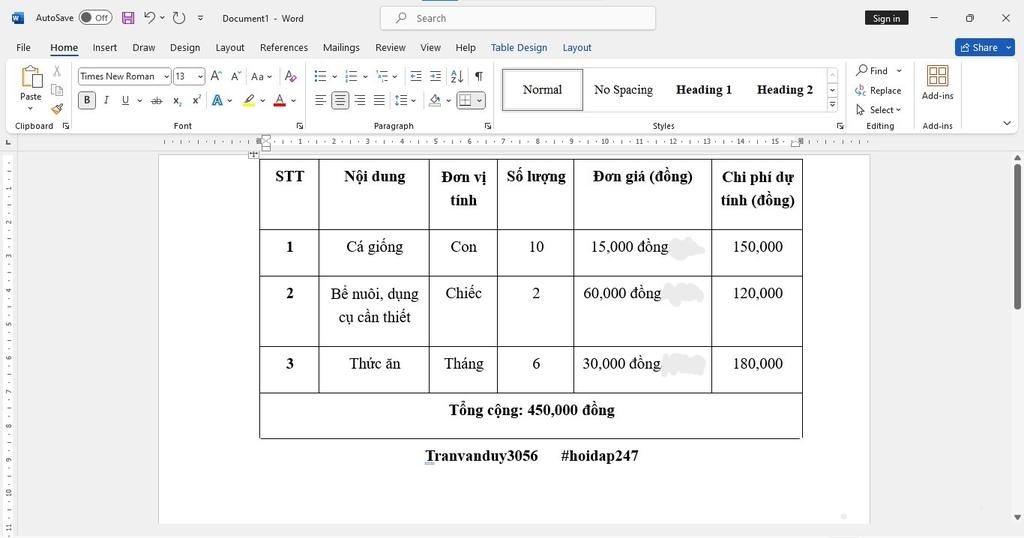Switch to the Insert tab
Viewport: 1024px width, 538px height.
[x=105, y=47]
